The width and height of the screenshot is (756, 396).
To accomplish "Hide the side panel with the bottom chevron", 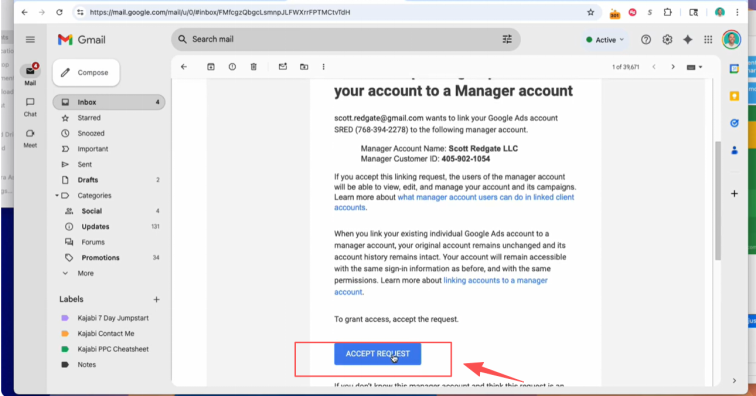I will pyautogui.click(x=734, y=381).
